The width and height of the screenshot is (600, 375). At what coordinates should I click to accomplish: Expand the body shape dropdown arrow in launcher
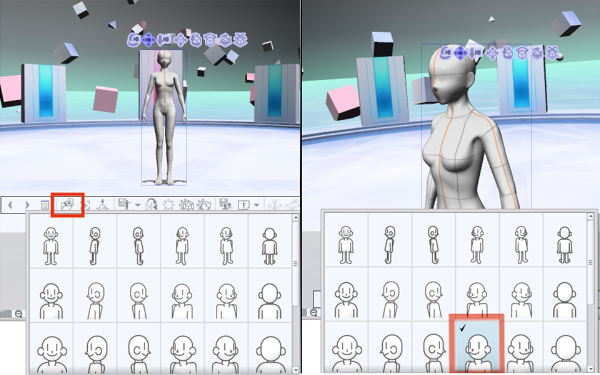[x=257, y=205]
